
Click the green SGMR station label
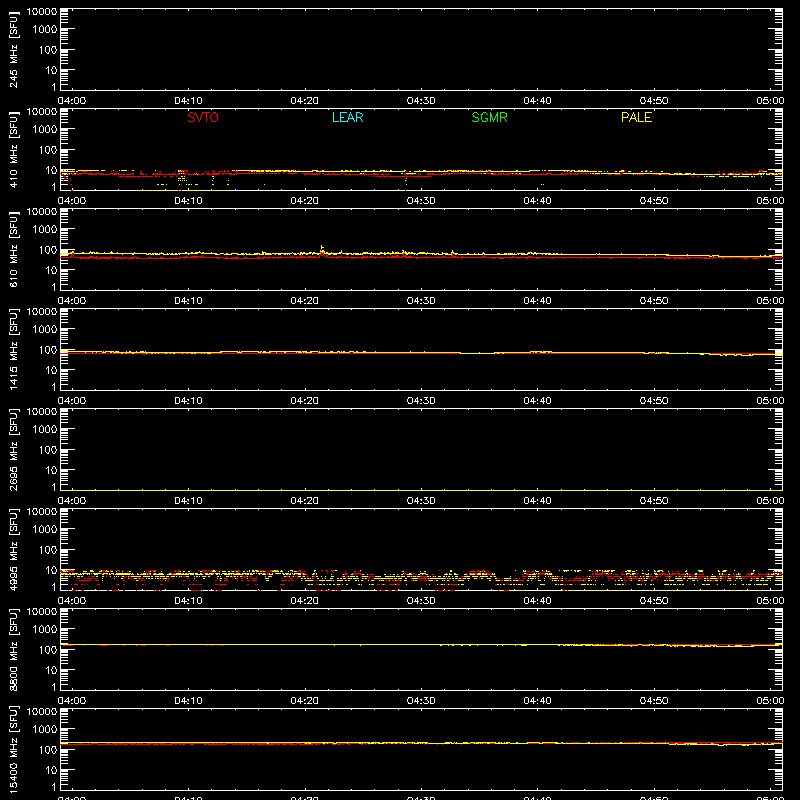tap(489, 117)
